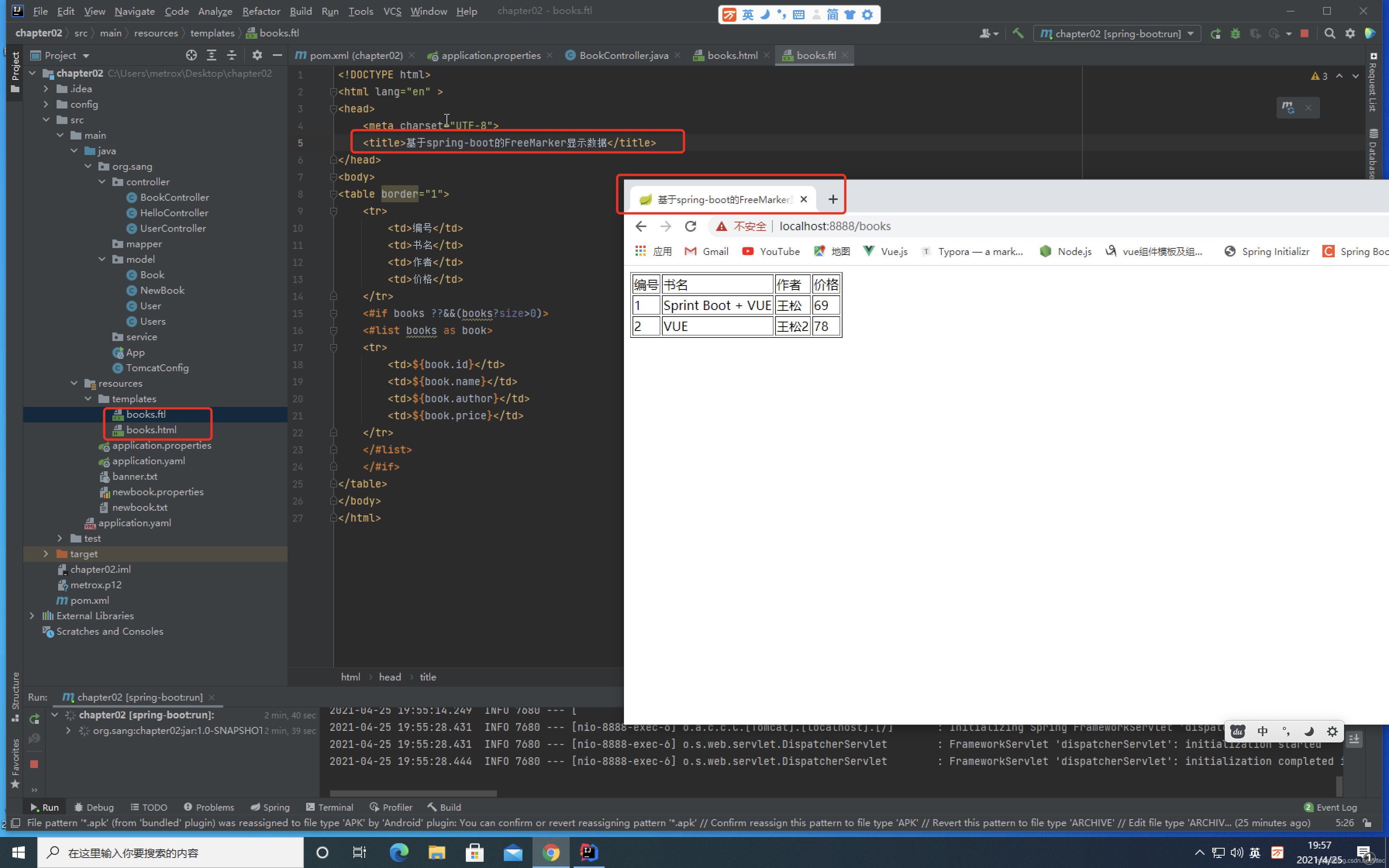Reload the browser page
This screenshot has width=1389, height=868.
click(x=691, y=226)
